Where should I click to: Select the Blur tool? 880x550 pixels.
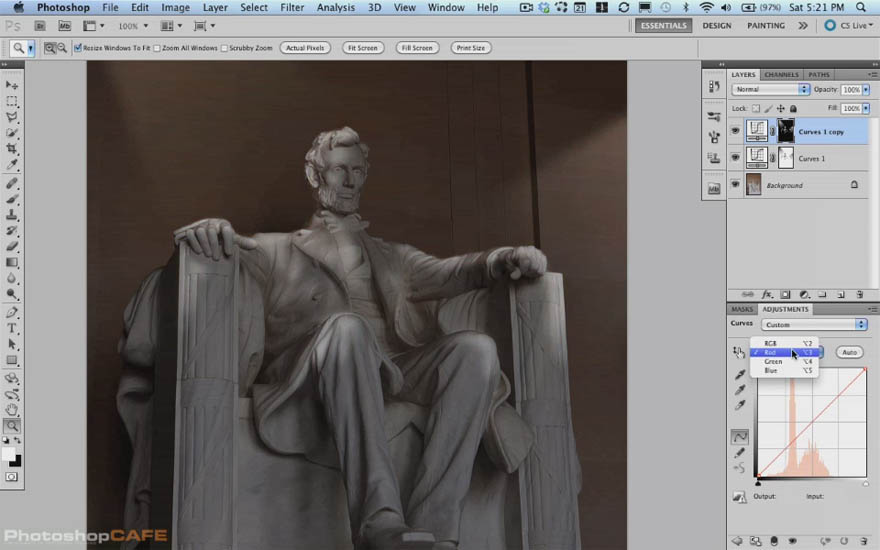click(x=11, y=278)
